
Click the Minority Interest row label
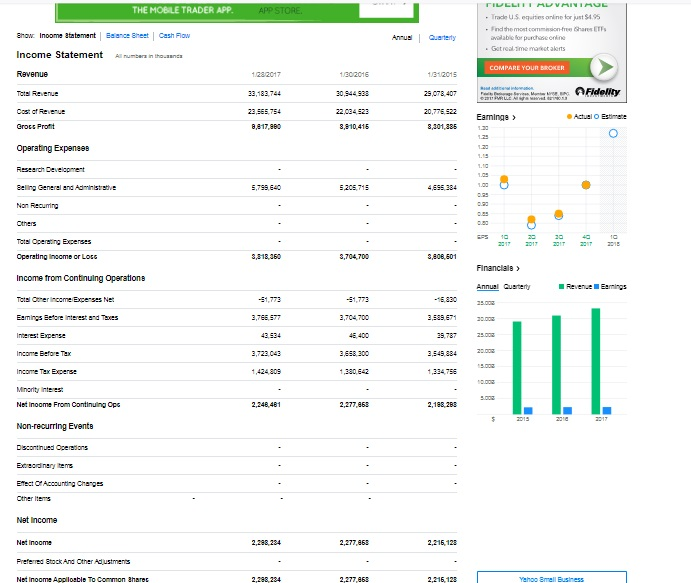tap(40, 390)
